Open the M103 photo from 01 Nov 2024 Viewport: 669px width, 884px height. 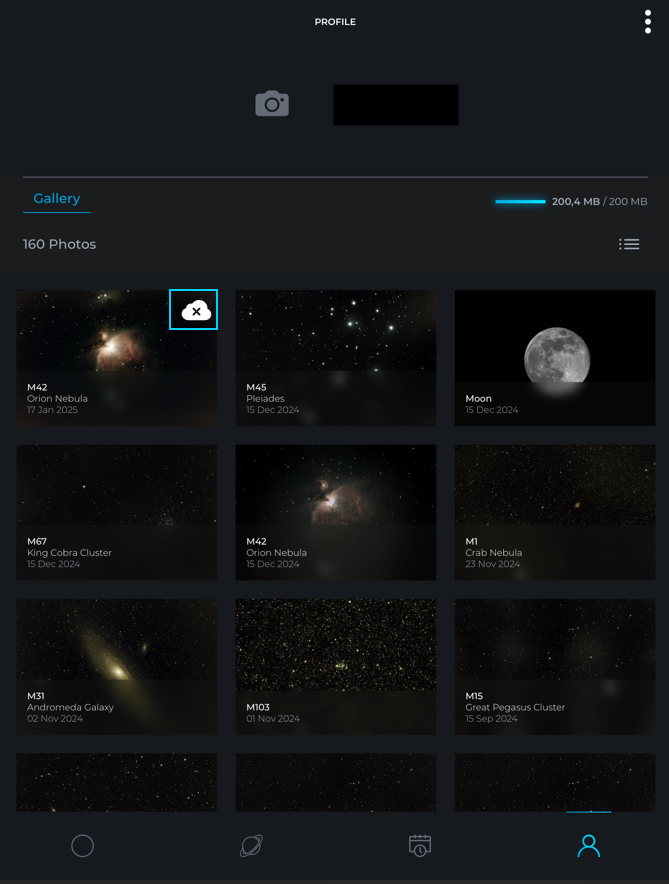point(335,667)
